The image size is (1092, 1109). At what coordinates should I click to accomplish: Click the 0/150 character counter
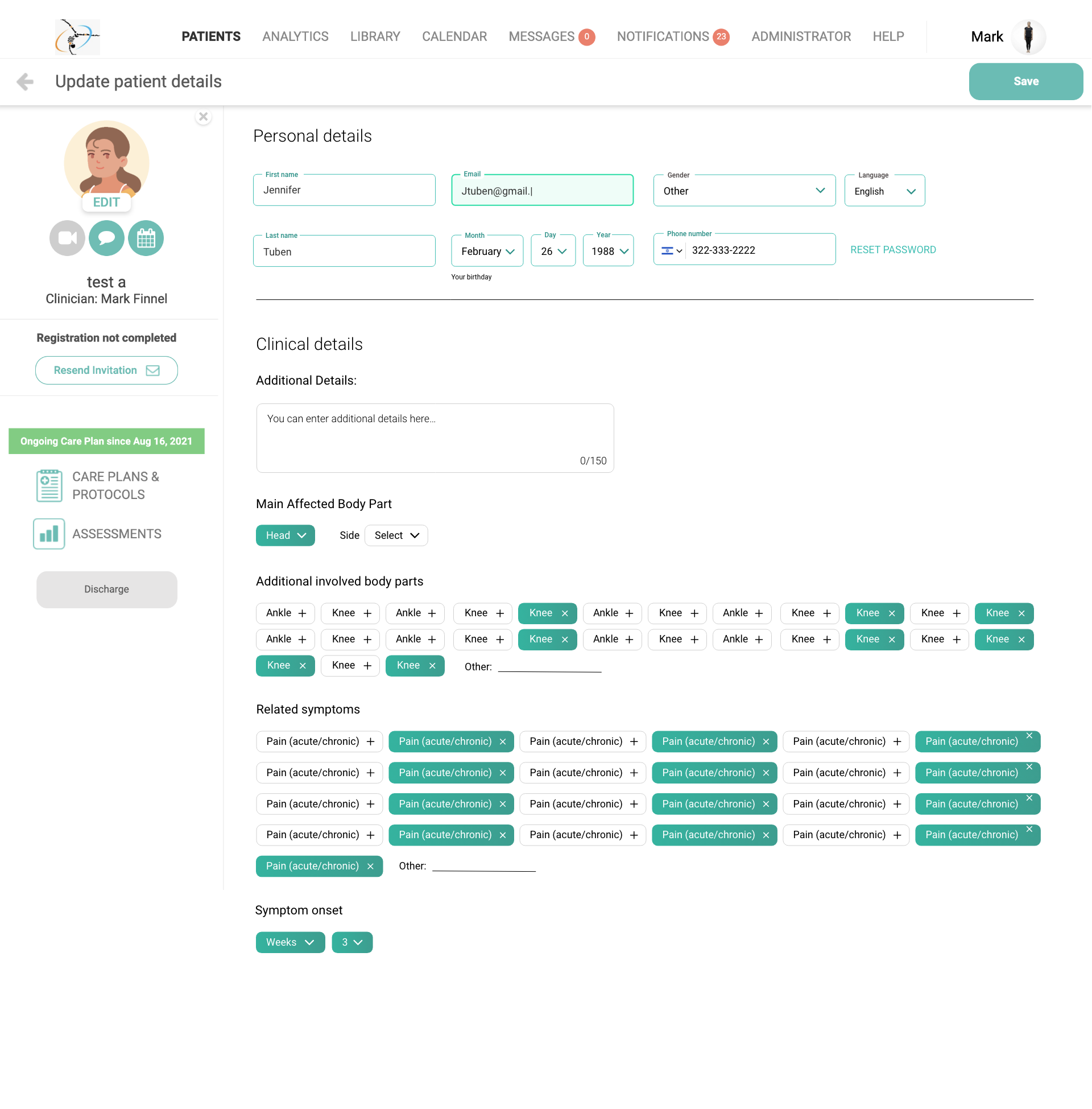pyautogui.click(x=594, y=461)
